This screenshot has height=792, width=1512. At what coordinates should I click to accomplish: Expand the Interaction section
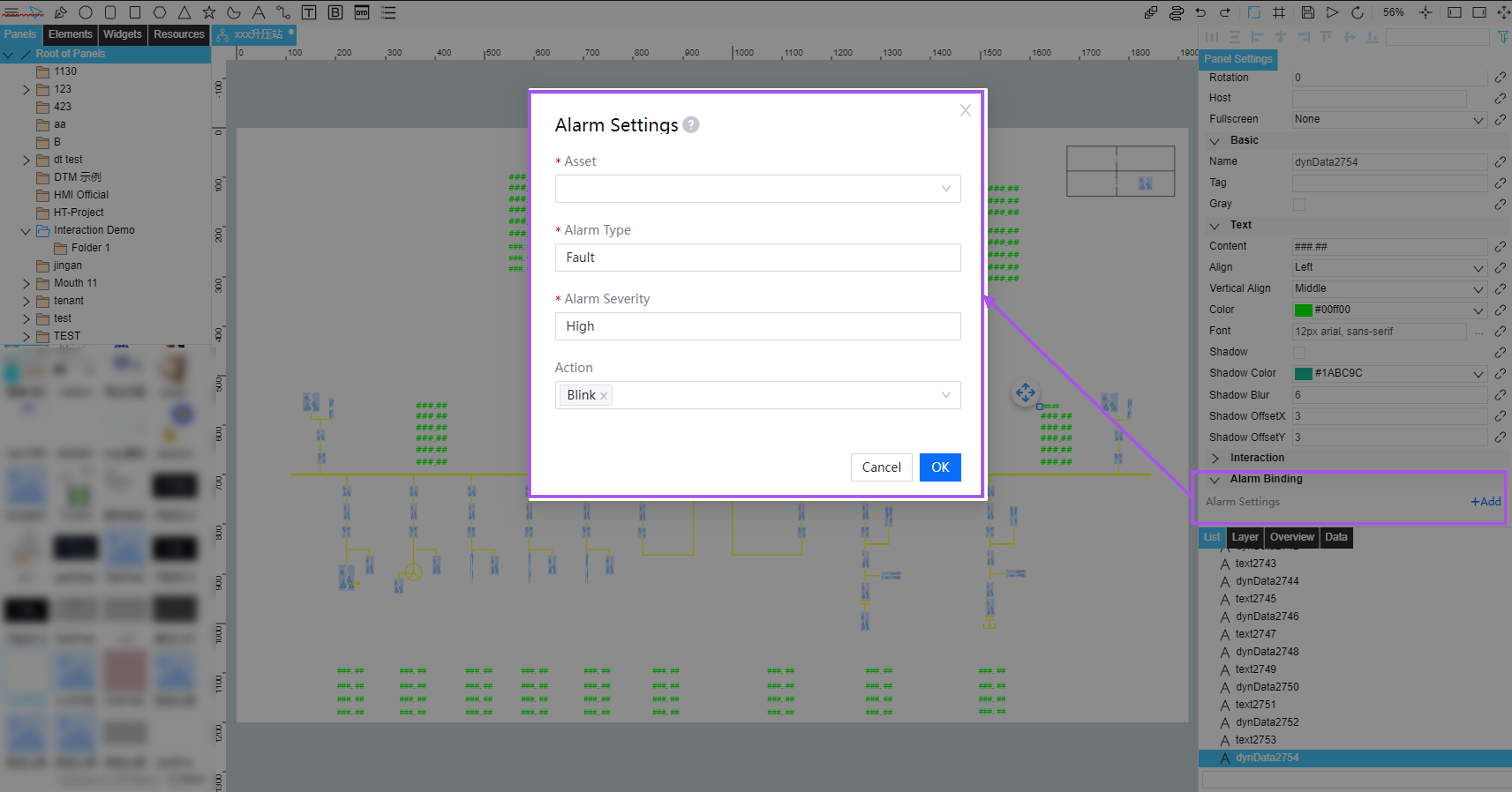(x=1216, y=458)
